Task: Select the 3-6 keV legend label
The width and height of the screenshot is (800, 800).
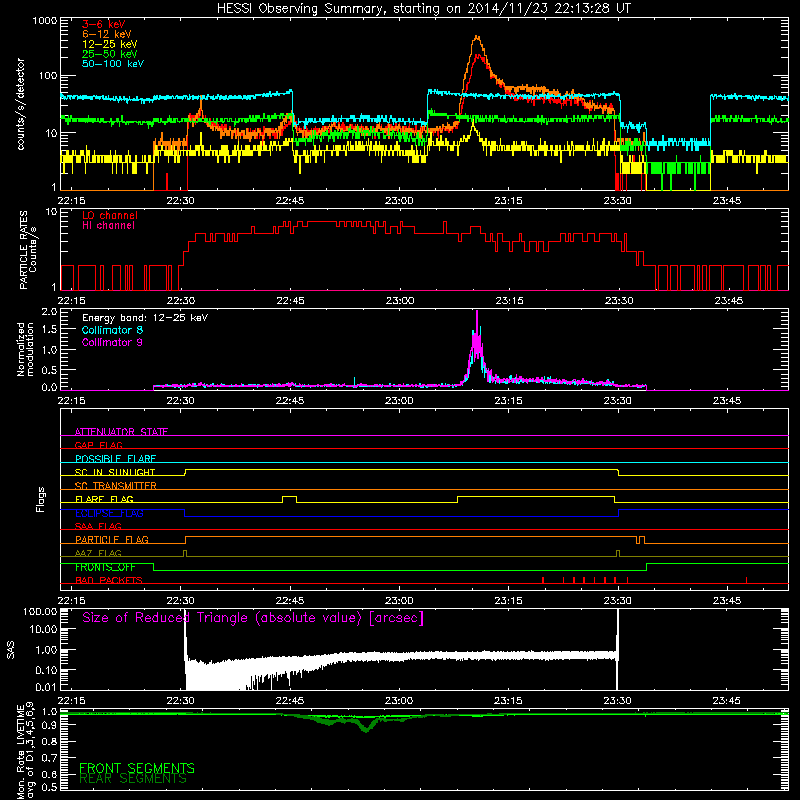Action: 104,24
